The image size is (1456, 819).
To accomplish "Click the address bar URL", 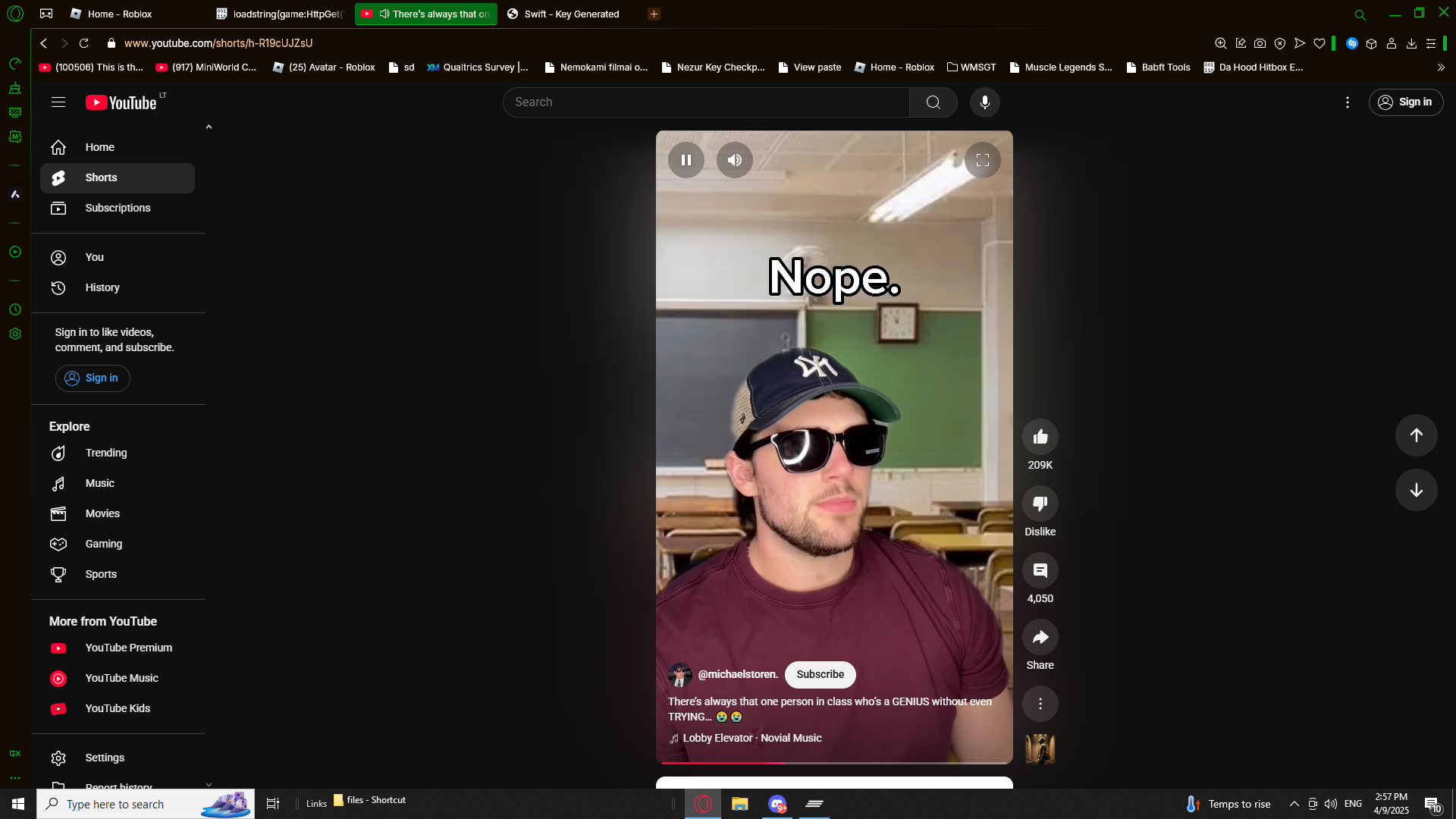I will [218, 43].
